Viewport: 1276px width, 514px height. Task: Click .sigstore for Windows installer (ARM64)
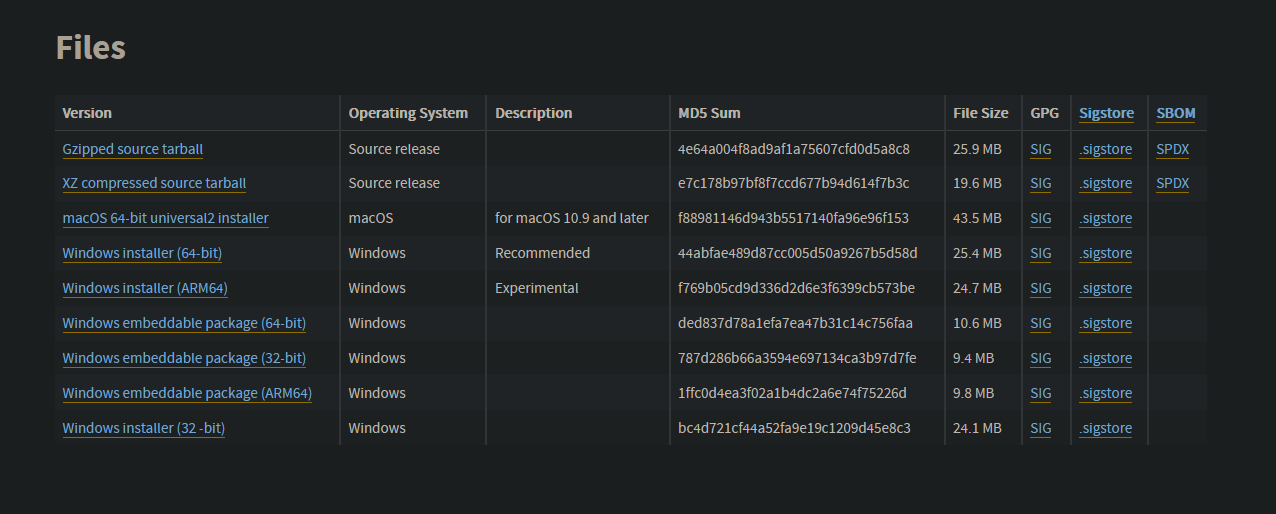pos(1106,288)
